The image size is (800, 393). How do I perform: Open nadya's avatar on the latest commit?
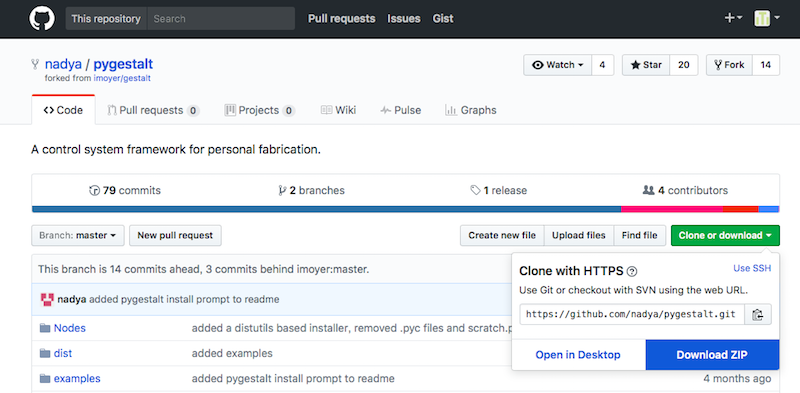pyautogui.click(x=47, y=300)
